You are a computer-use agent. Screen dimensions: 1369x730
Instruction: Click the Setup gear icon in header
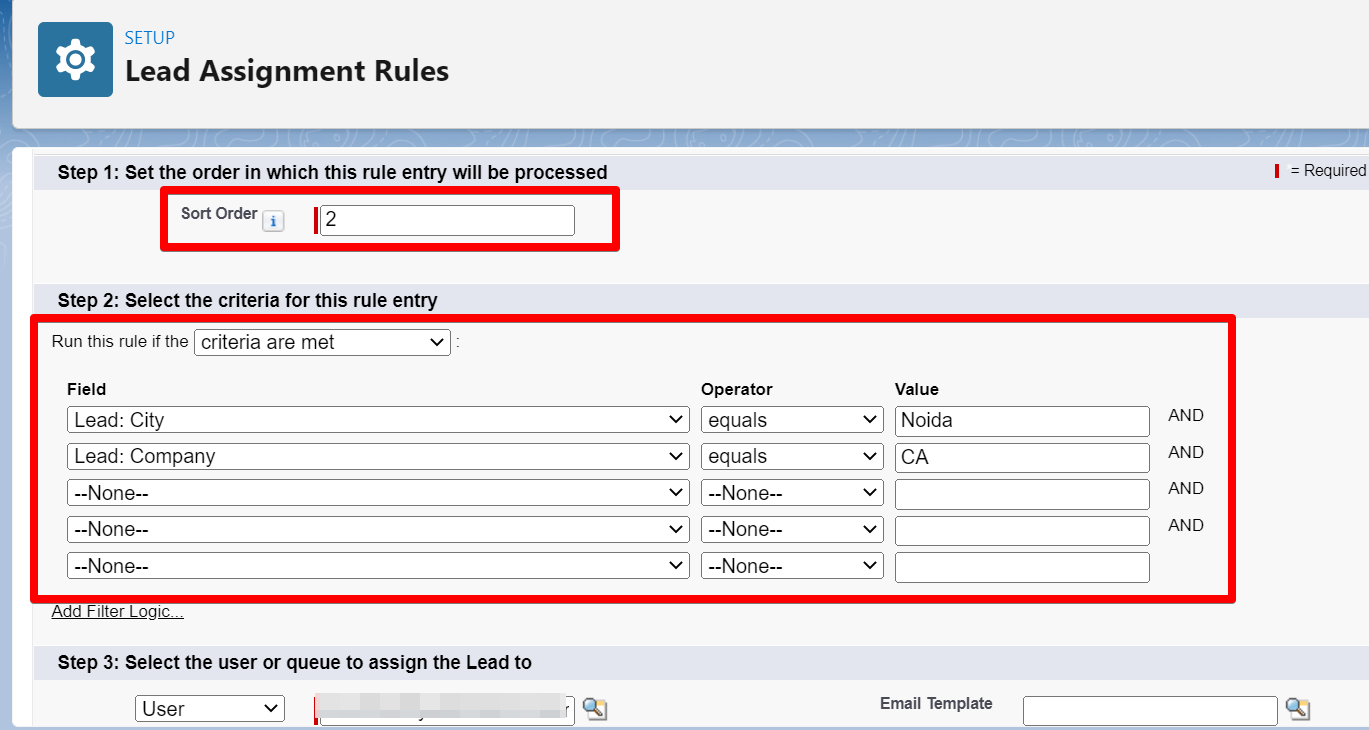pyautogui.click(x=75, y=59)
